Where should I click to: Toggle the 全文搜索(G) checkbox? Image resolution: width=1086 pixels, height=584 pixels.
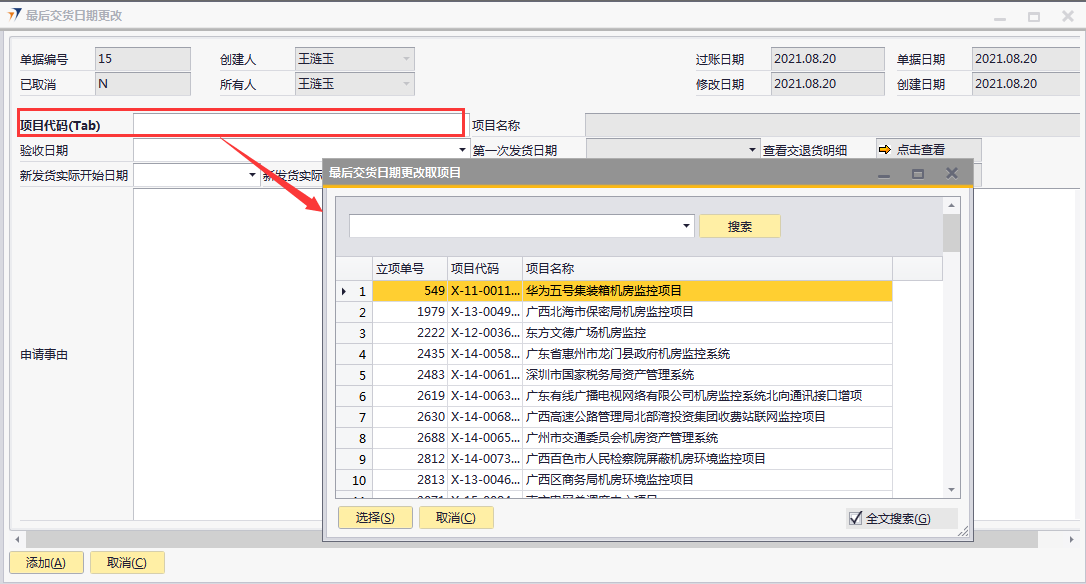[x=855, y=518]
